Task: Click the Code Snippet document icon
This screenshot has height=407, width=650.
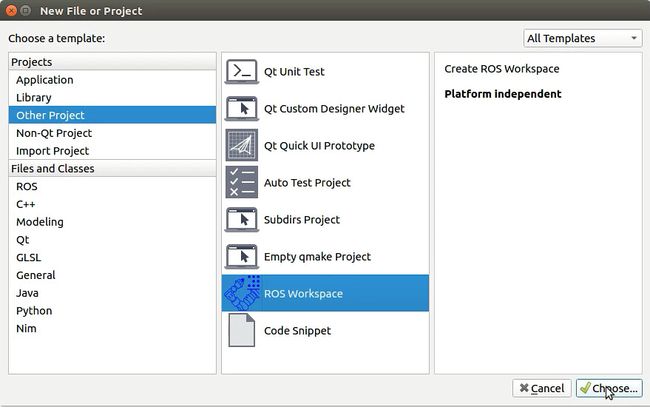Action: 242,330
